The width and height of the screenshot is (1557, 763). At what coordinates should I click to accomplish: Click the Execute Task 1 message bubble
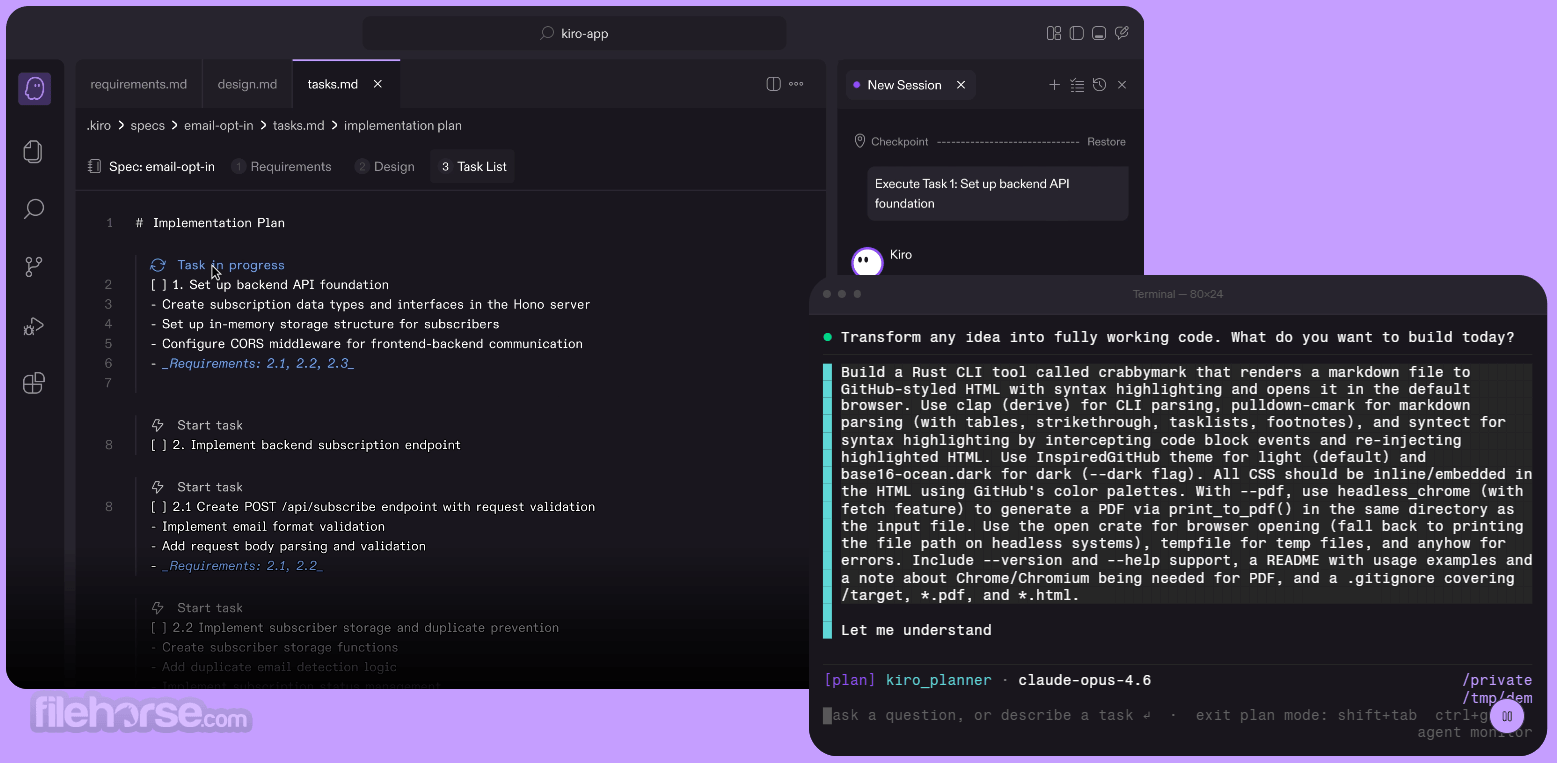pos(997,193)
